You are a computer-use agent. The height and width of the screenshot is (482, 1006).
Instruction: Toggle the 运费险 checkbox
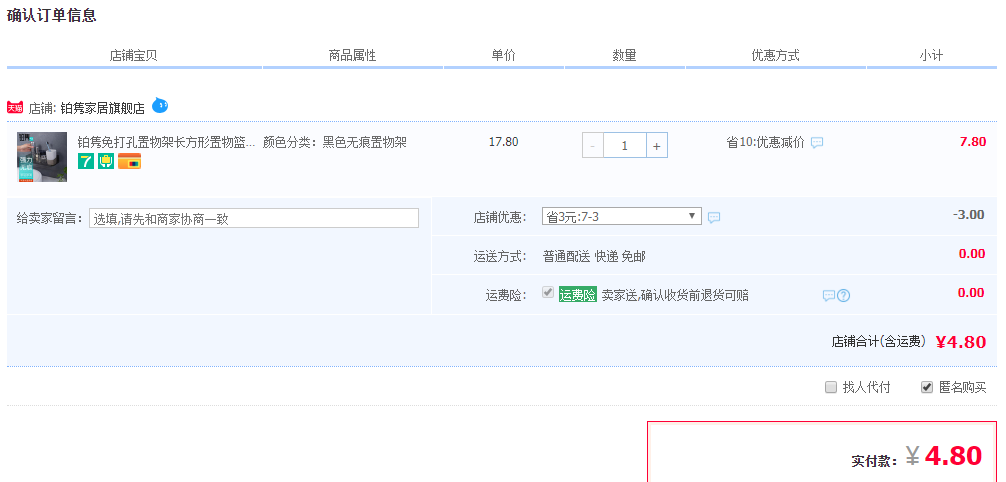pyautogui.click(x=547, y=293)
